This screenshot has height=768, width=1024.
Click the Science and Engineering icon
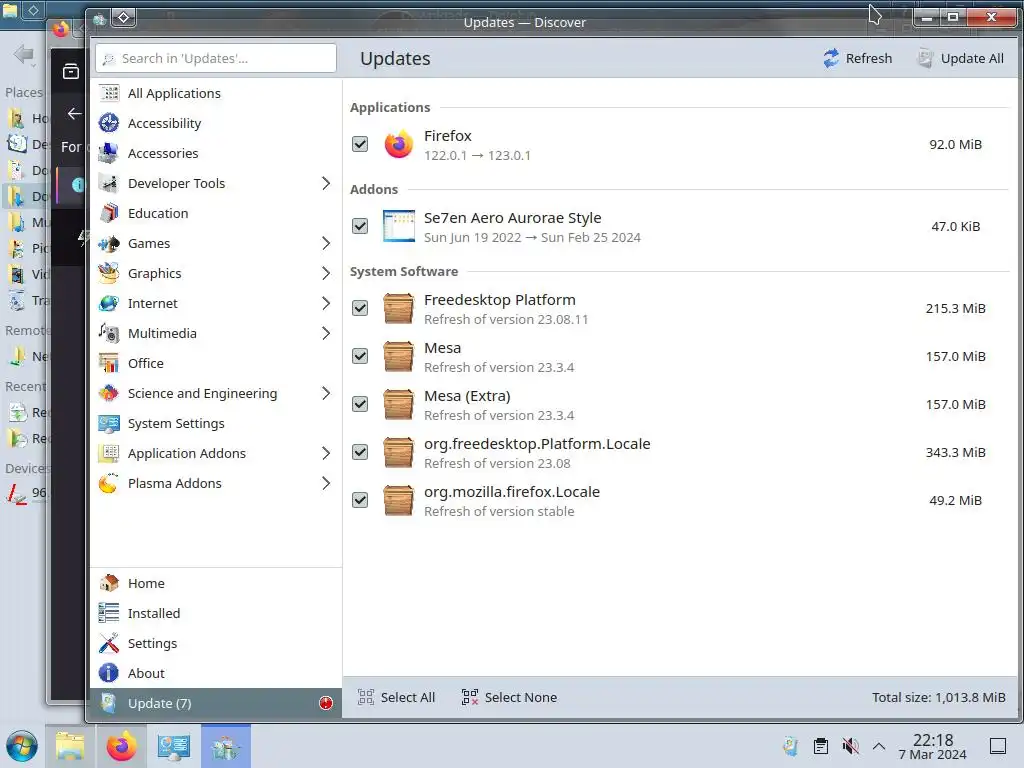point(108,393)
